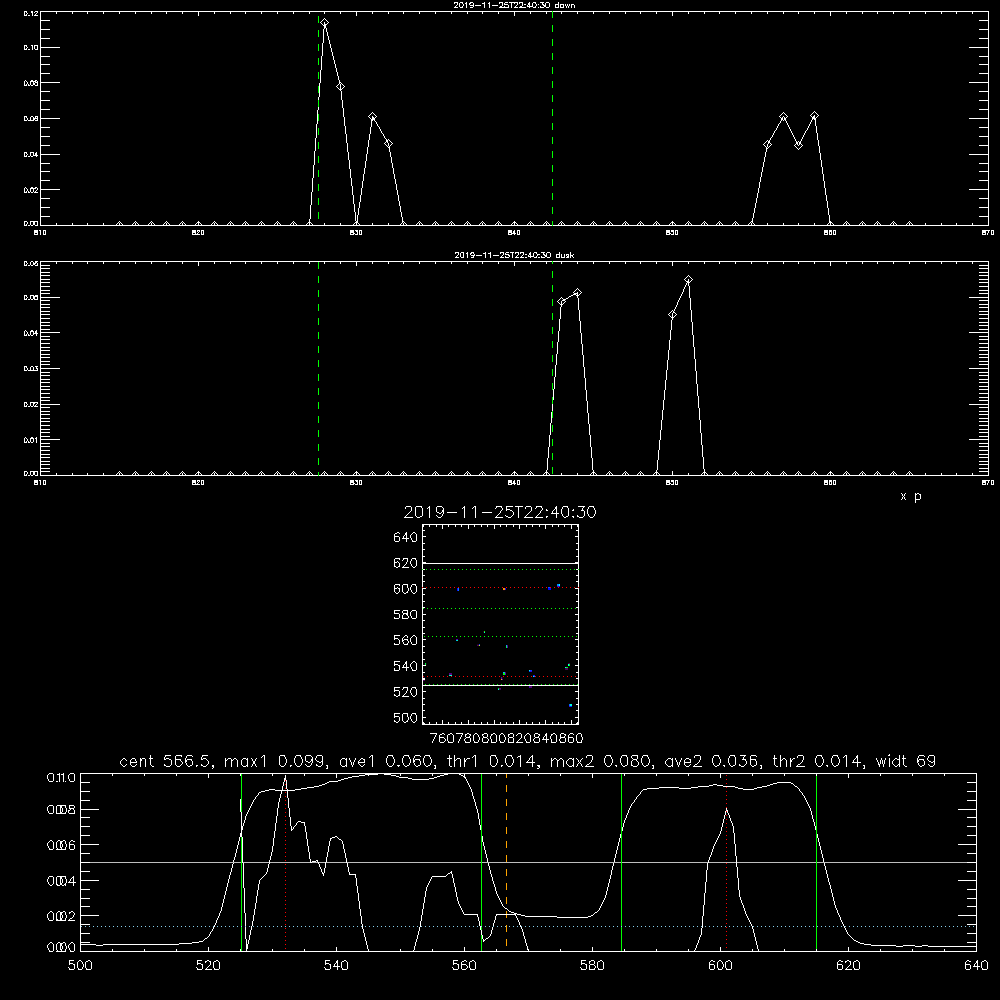
Task: Click the "640" y-axis label of small image plot
Action: click(x=406, y=538)
